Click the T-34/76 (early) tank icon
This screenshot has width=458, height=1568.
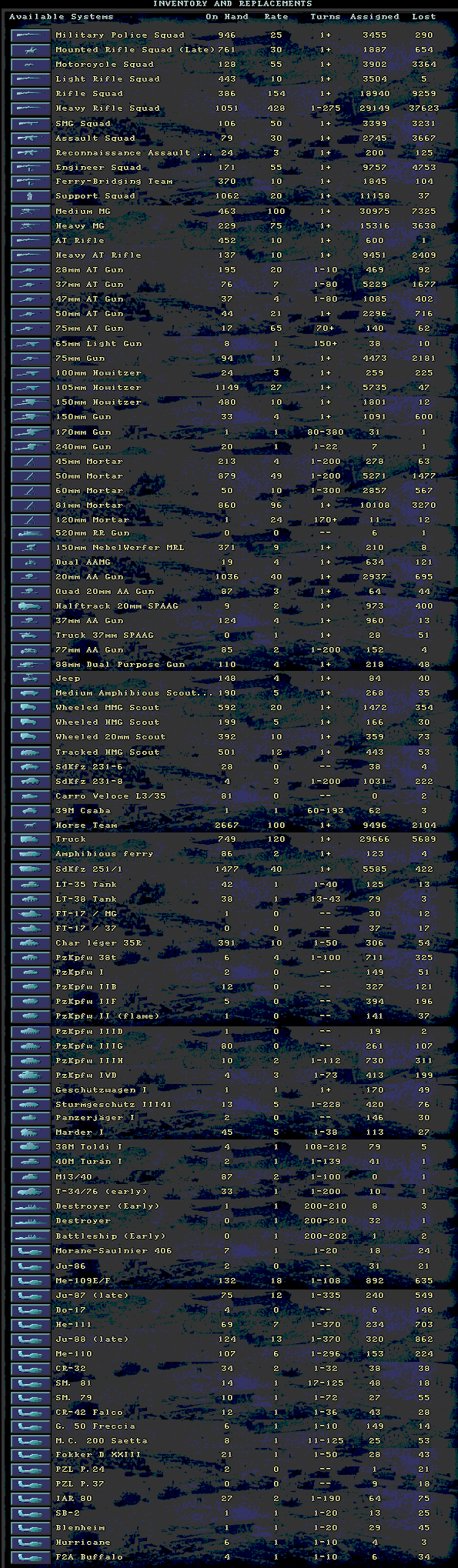pos(31,1192)
